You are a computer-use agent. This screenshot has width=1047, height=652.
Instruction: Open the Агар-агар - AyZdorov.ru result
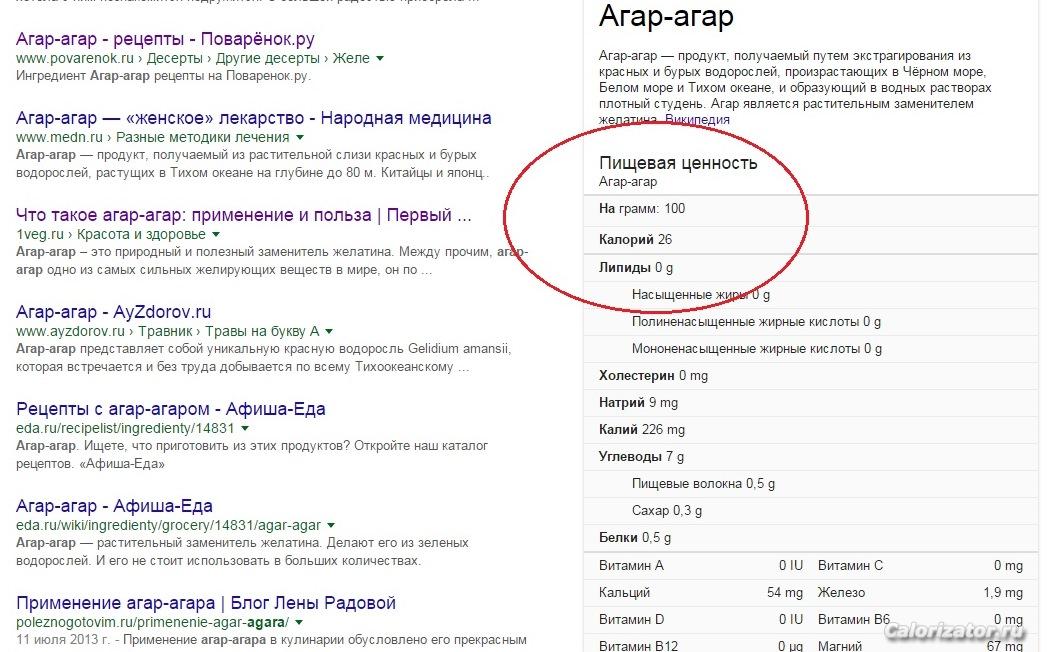pos(113,312)
